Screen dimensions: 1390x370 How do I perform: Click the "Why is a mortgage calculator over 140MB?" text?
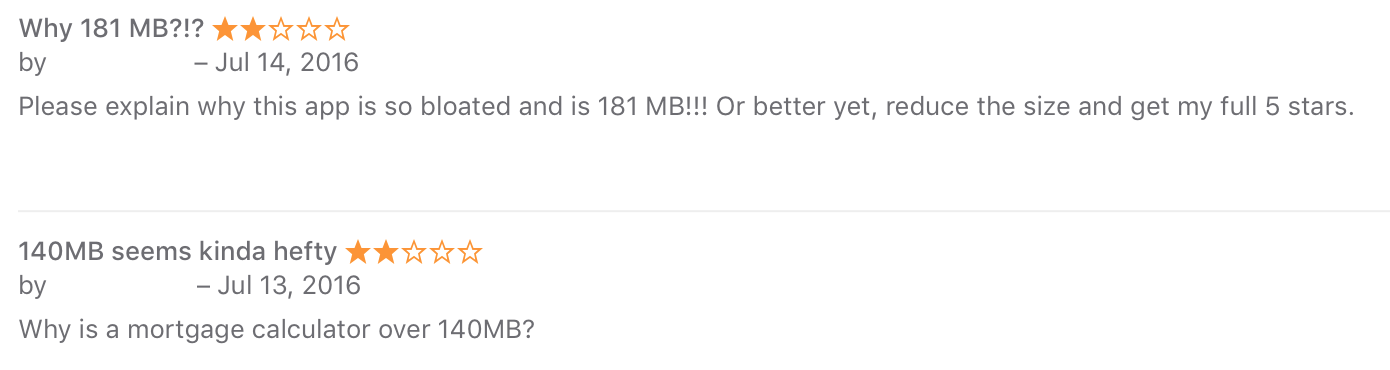(277, 329)
